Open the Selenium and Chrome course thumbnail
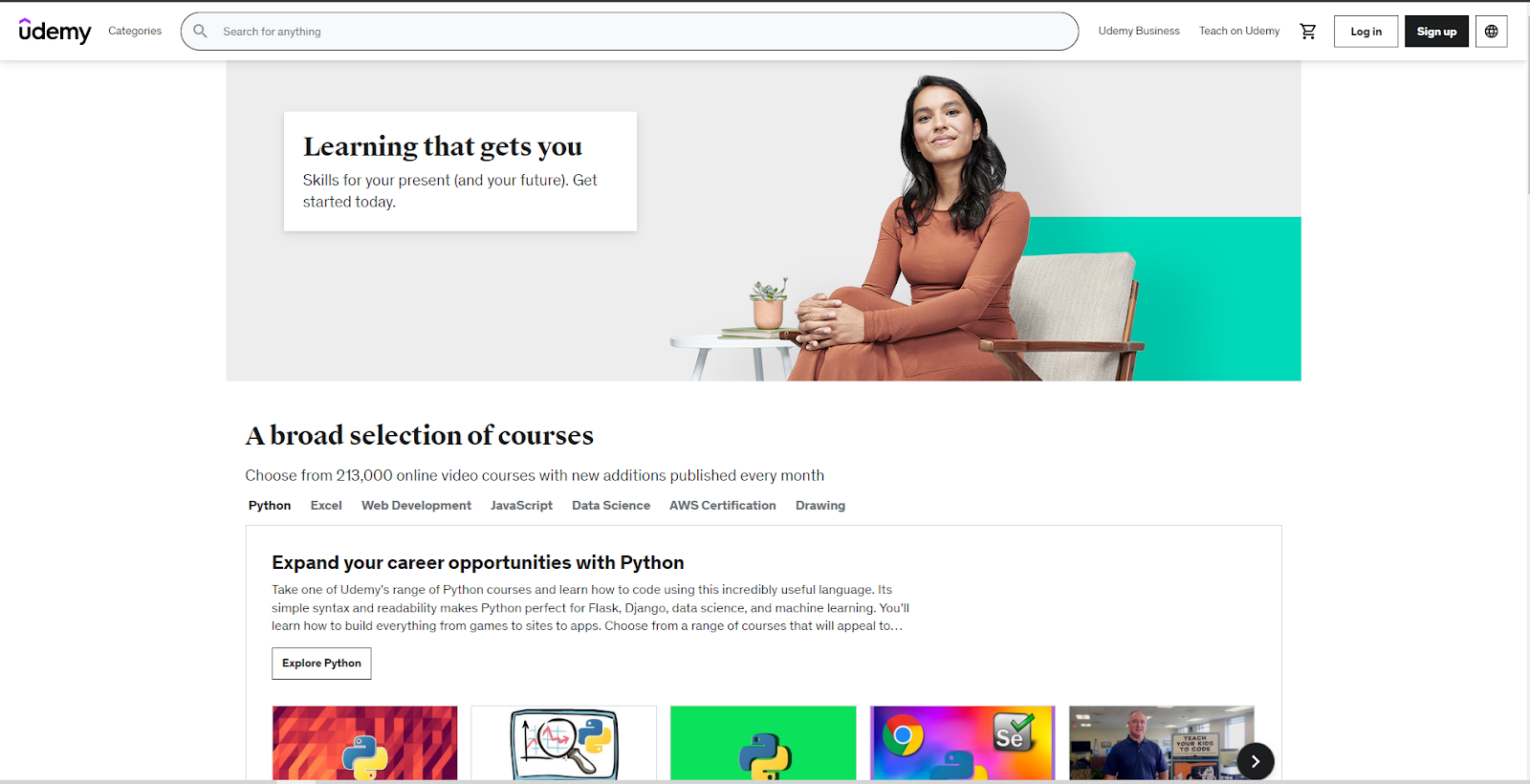Viewport: 1530px width, 784px height. tap(963, 743)
